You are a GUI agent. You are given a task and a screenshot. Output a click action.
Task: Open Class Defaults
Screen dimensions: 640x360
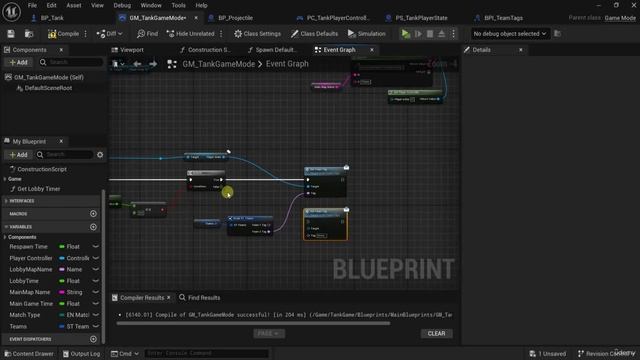[x=314, y=34]
